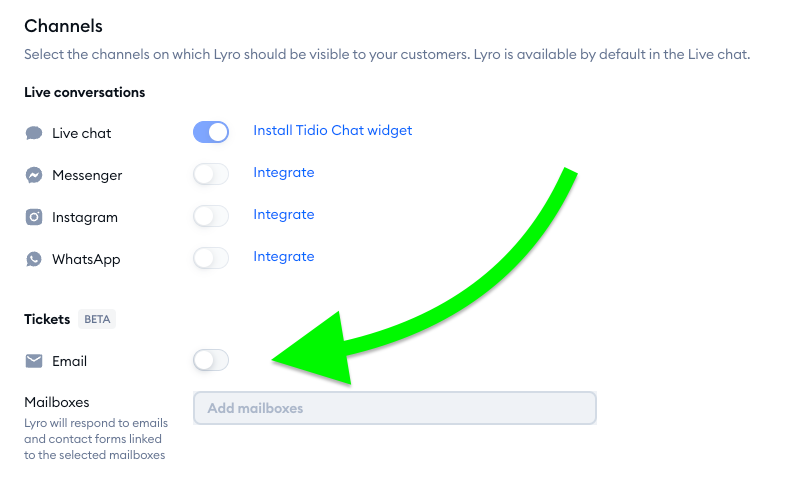The width and height of the screenshot is (796, 489).
Task: Switch on the WhatsApp channel toggle
Action: [x=211, y=258]
